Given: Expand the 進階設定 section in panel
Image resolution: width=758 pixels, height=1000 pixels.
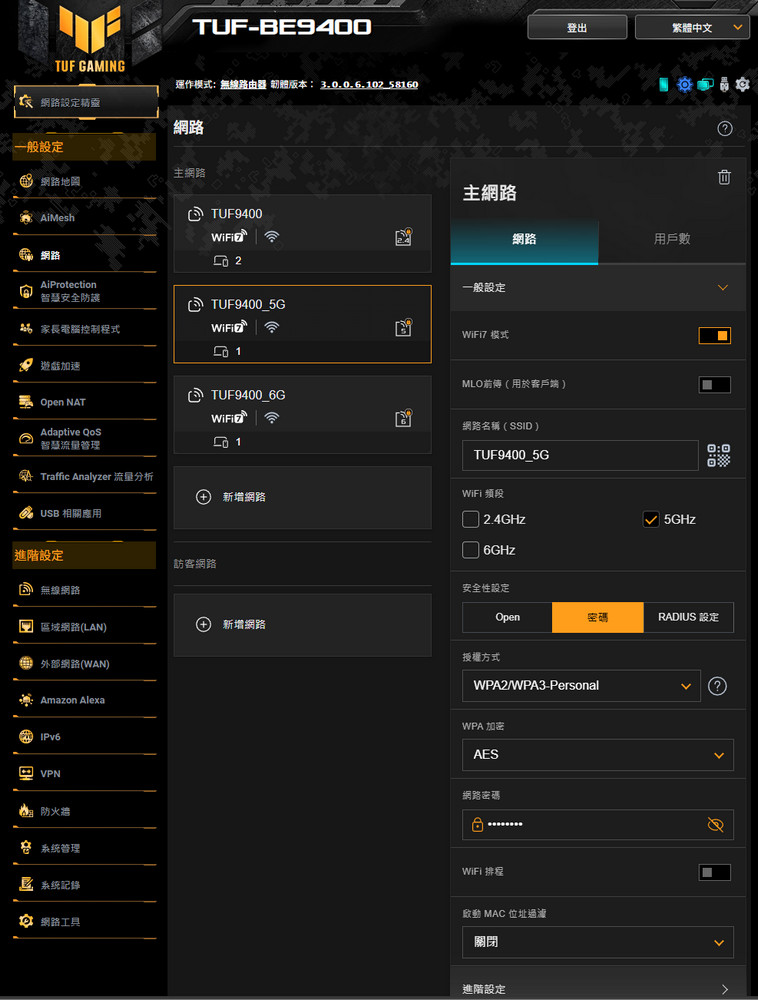Looking at the screenshot, I should (597, 988).
